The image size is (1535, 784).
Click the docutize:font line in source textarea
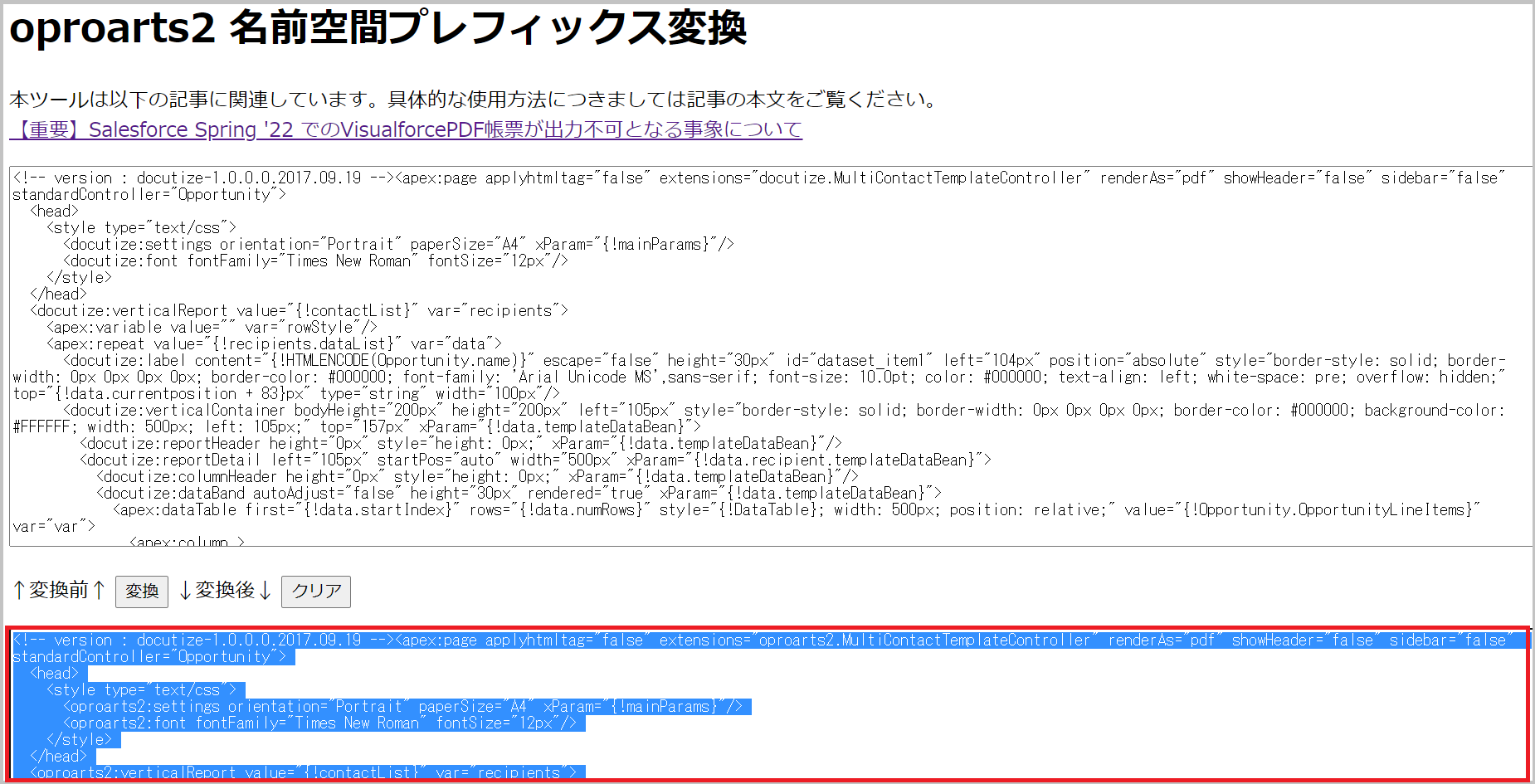315,261
